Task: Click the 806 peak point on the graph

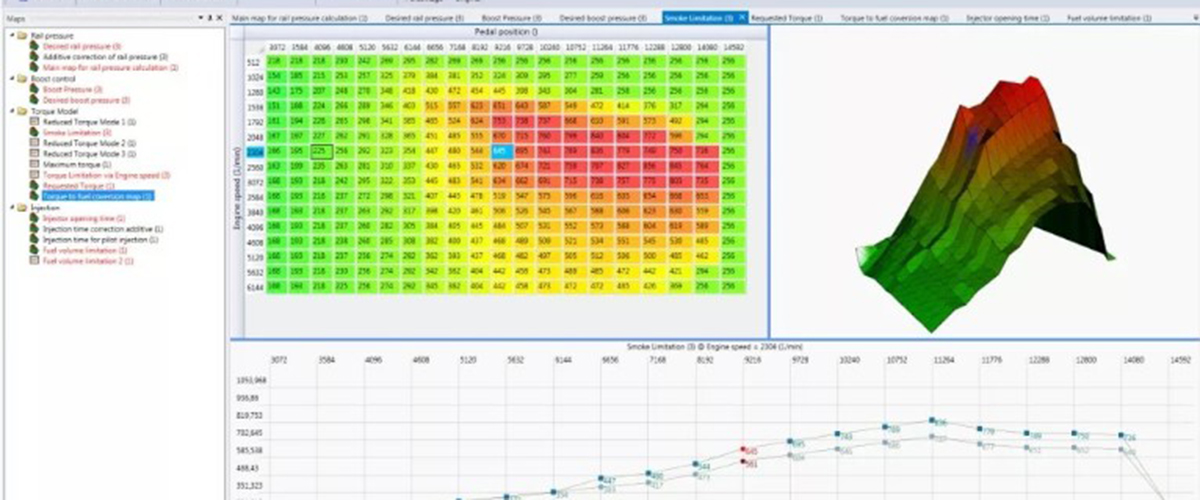Action: [931, 421]
